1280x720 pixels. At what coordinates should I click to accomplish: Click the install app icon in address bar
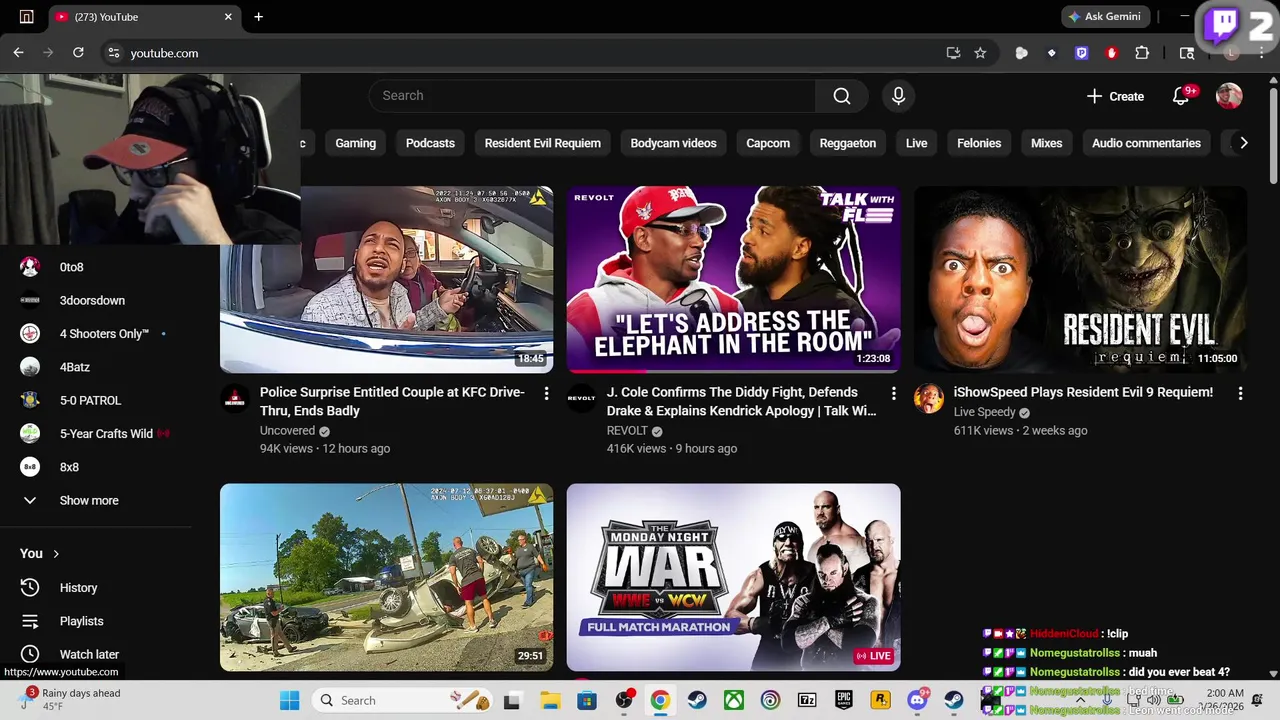953,53
